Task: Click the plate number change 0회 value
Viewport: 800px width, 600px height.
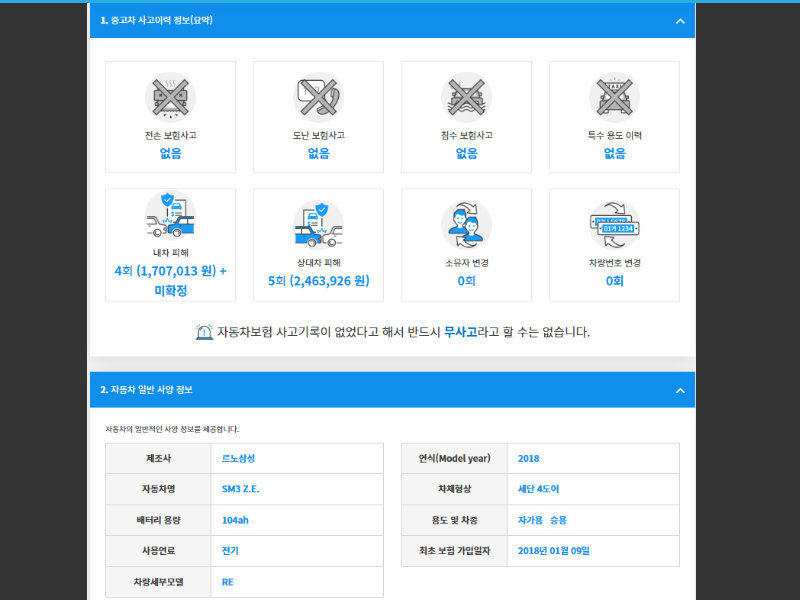Action: click(614, 281)
